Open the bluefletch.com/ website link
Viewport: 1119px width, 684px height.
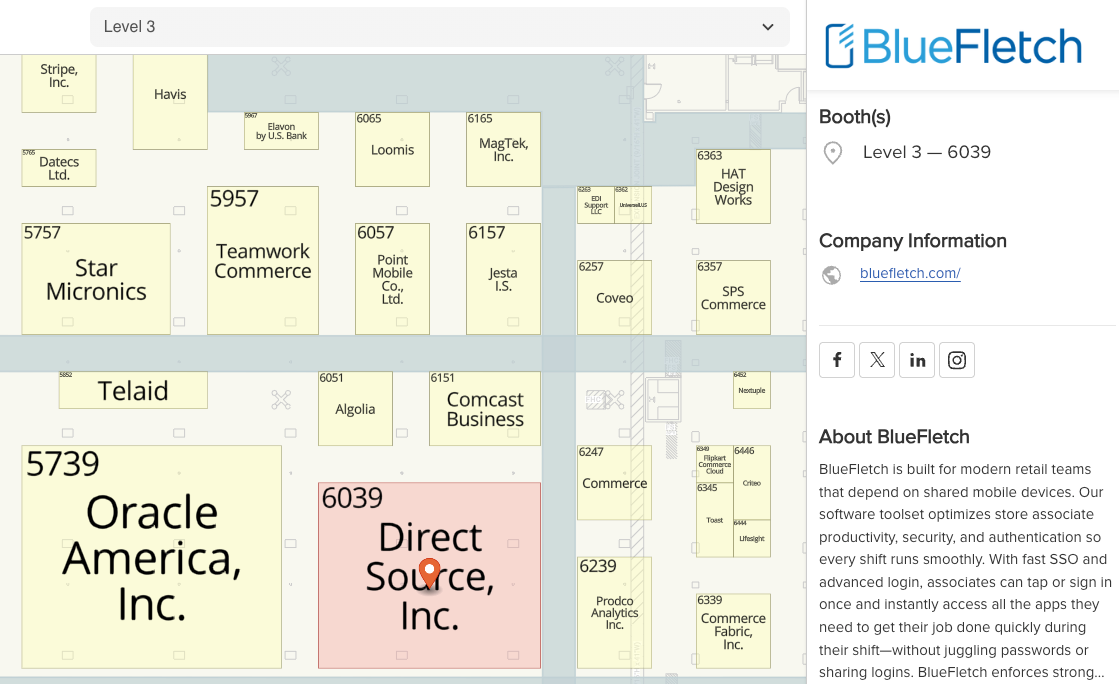(x=910, y=273)
